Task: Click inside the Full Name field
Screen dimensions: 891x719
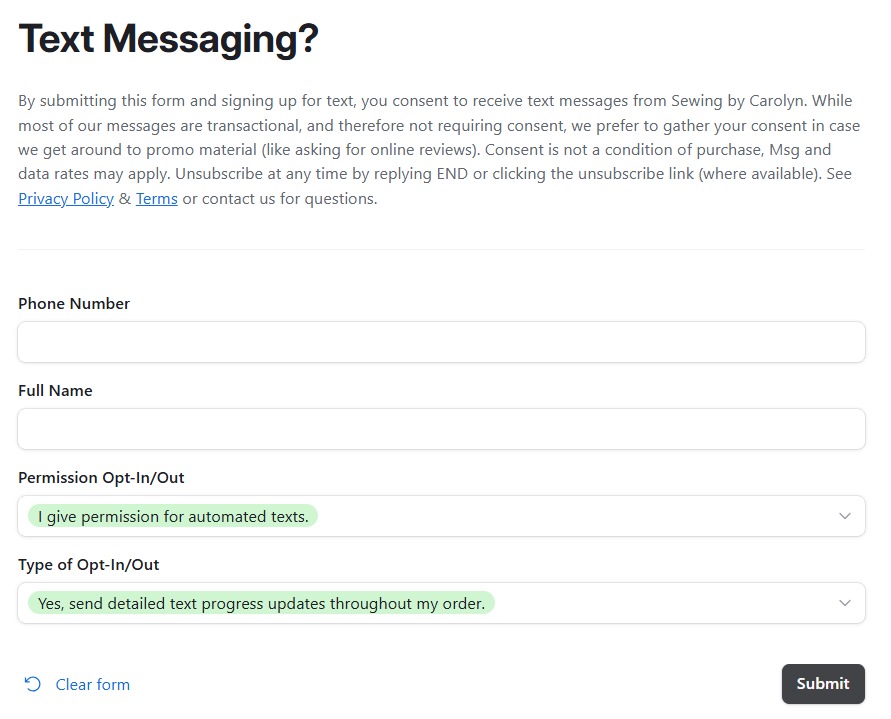Action: (x=441, y=428)
